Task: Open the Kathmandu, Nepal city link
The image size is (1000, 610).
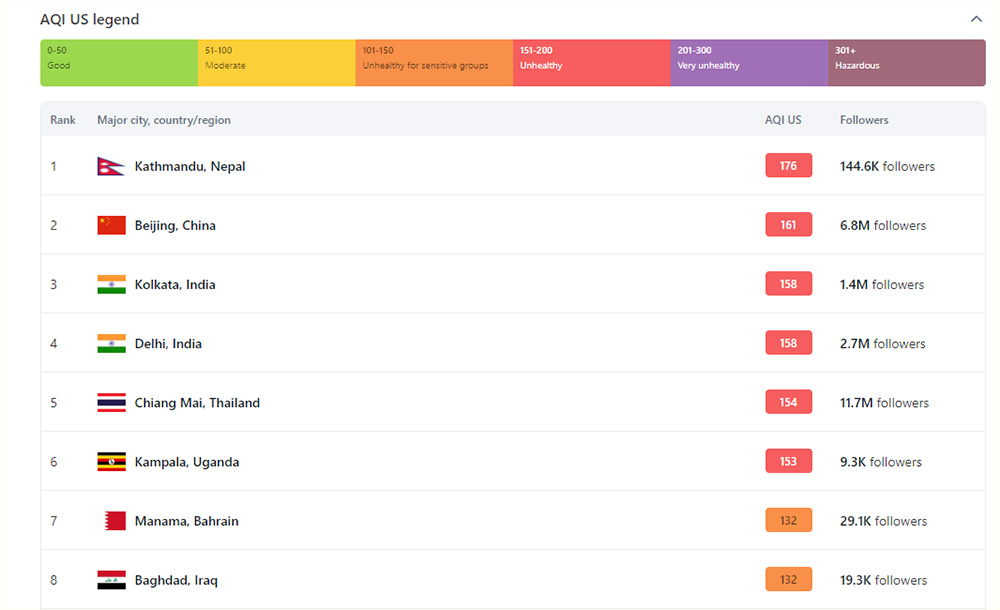Action: pos(190,166)
